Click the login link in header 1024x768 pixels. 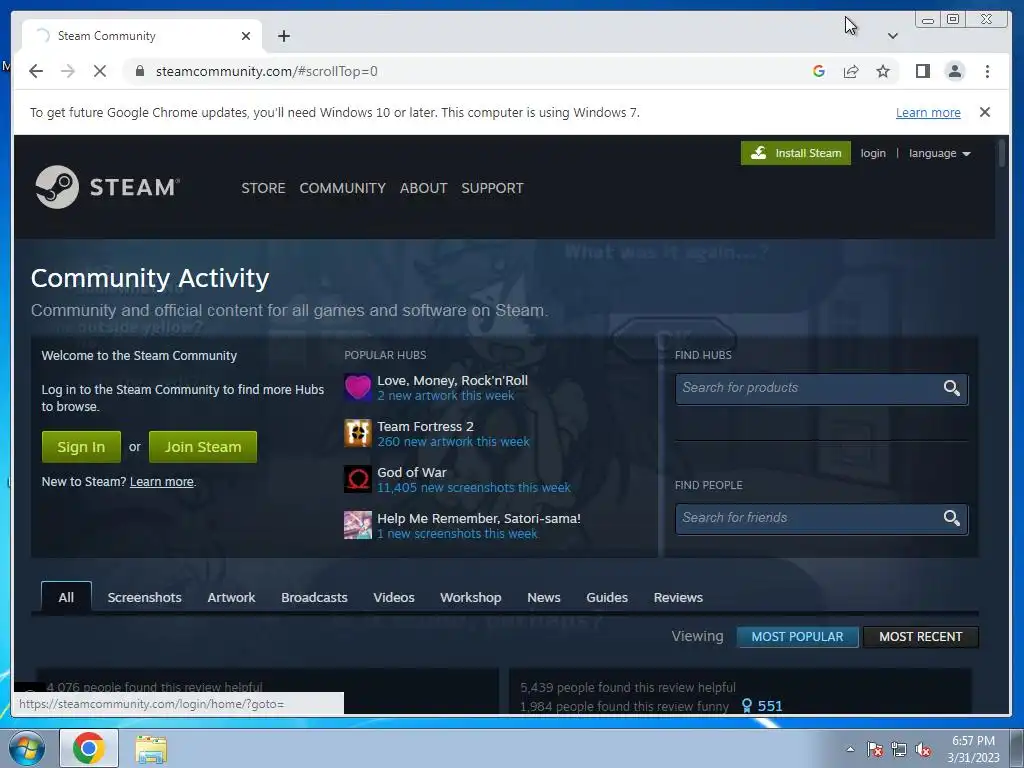pos(873,153)
